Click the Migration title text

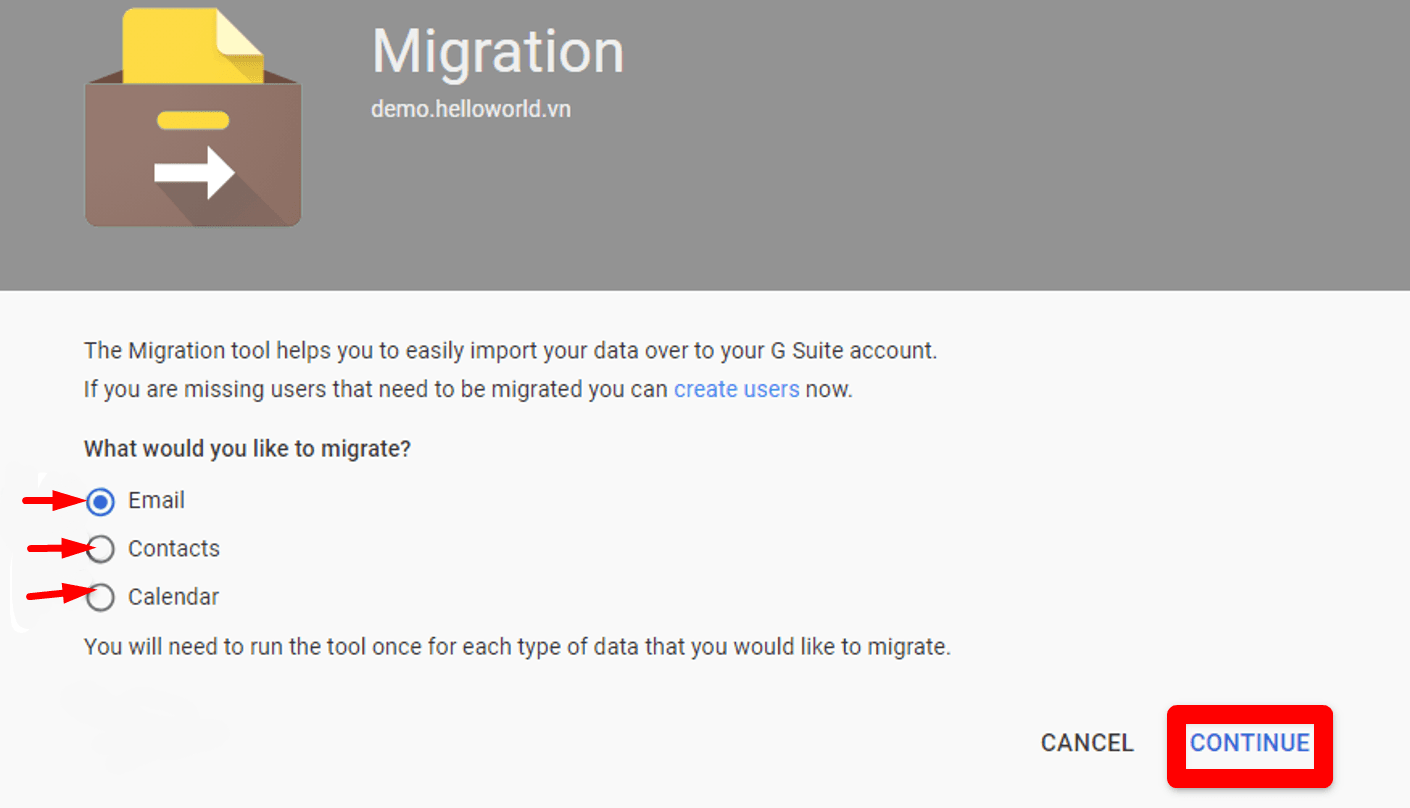pos(497,52)
